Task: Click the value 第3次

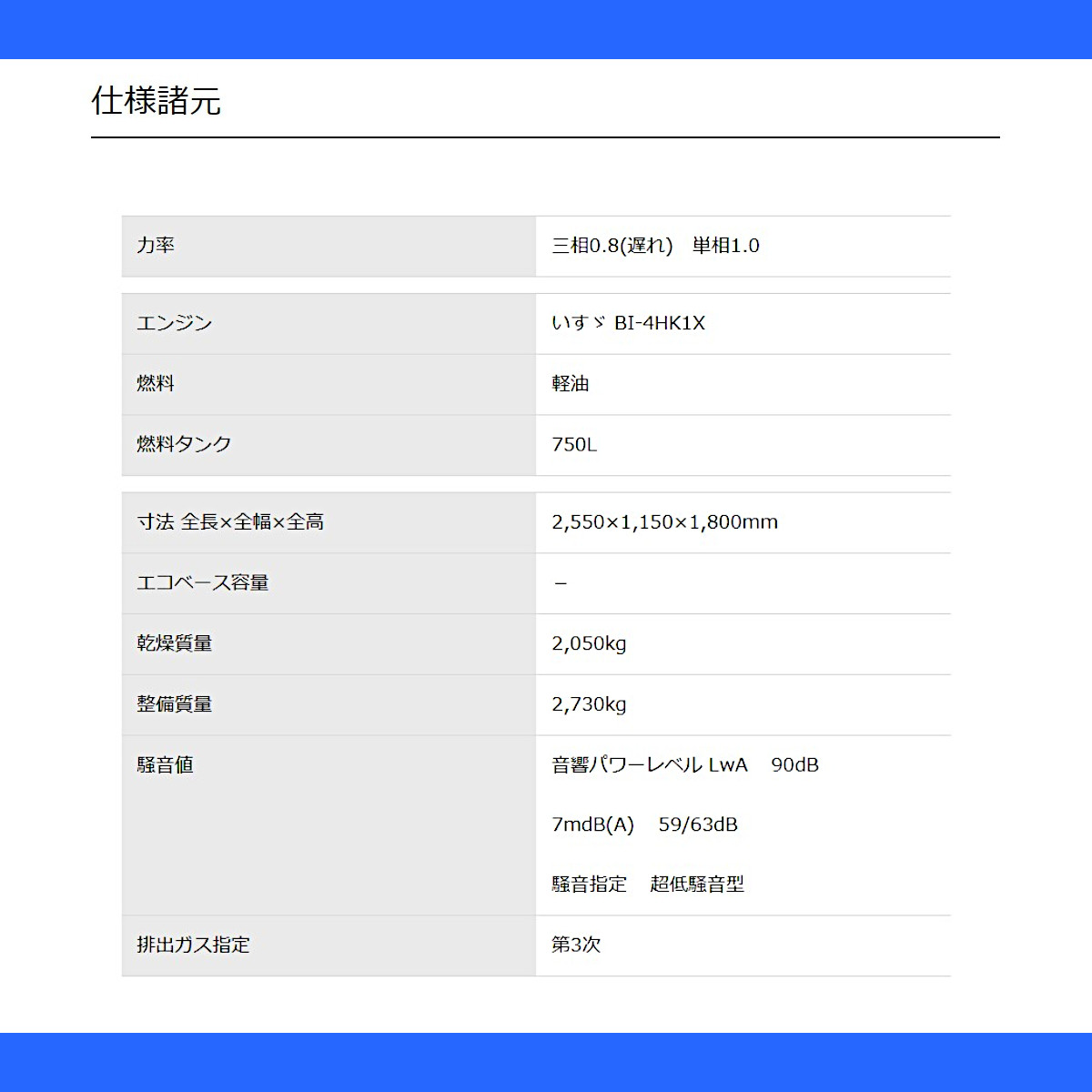Action: click(x=576, y=945)
